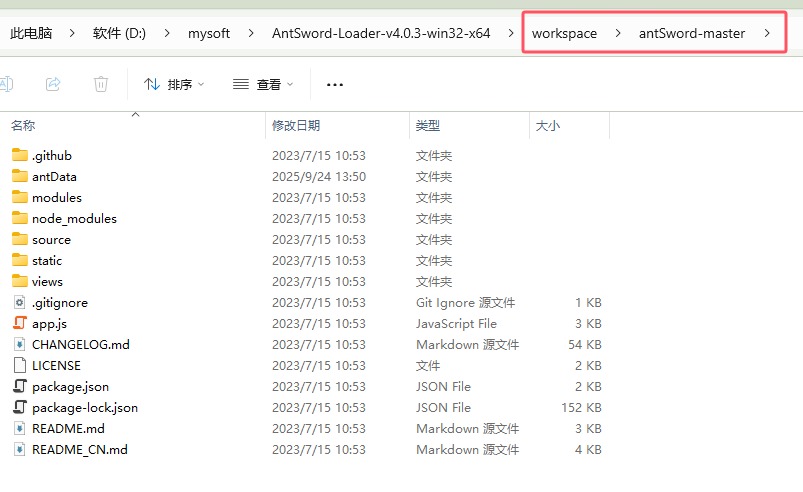The height and width of the screenshot is (492, 803).
Task: Click the README_CN.md file icon
Action: [x=19, y=449]
